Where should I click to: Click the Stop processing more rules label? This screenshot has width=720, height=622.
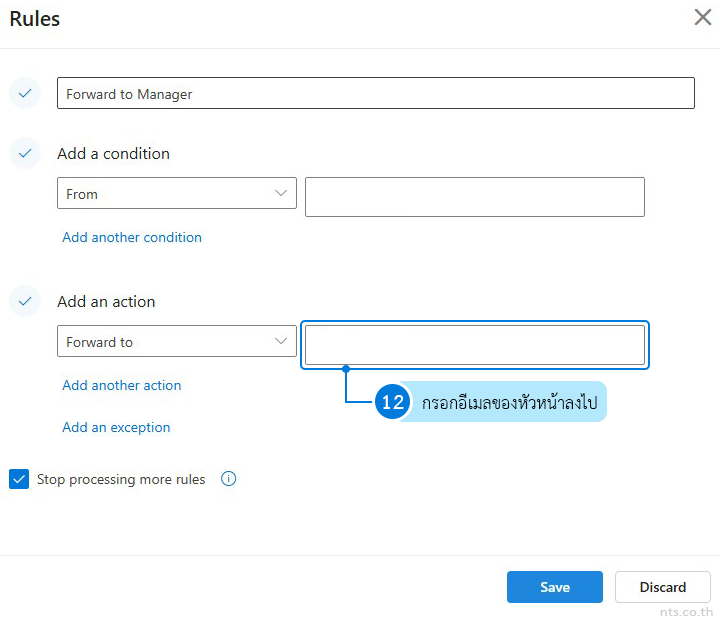121,479
